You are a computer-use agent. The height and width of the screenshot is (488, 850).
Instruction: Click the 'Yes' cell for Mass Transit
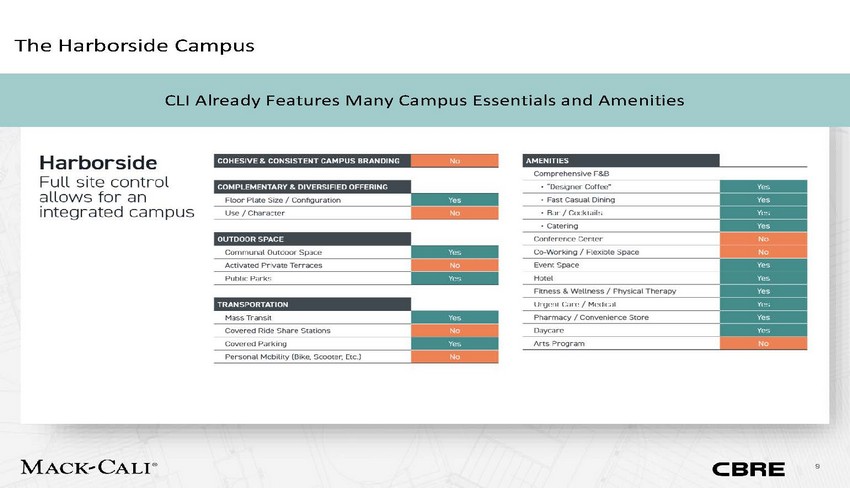tap(455, 317)
